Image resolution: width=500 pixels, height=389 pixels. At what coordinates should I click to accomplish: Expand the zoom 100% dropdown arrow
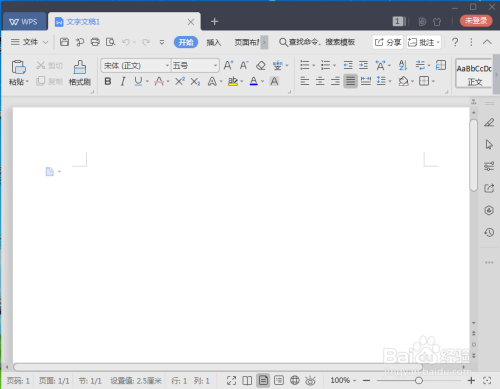354,381
